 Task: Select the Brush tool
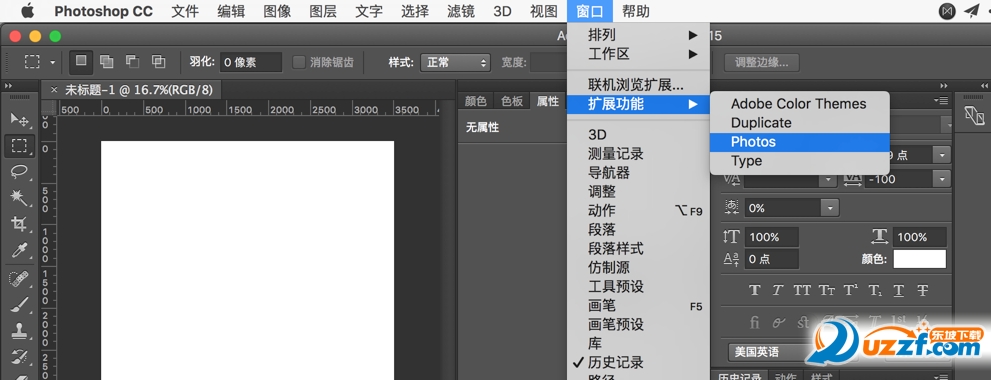[x=19, y=304]
